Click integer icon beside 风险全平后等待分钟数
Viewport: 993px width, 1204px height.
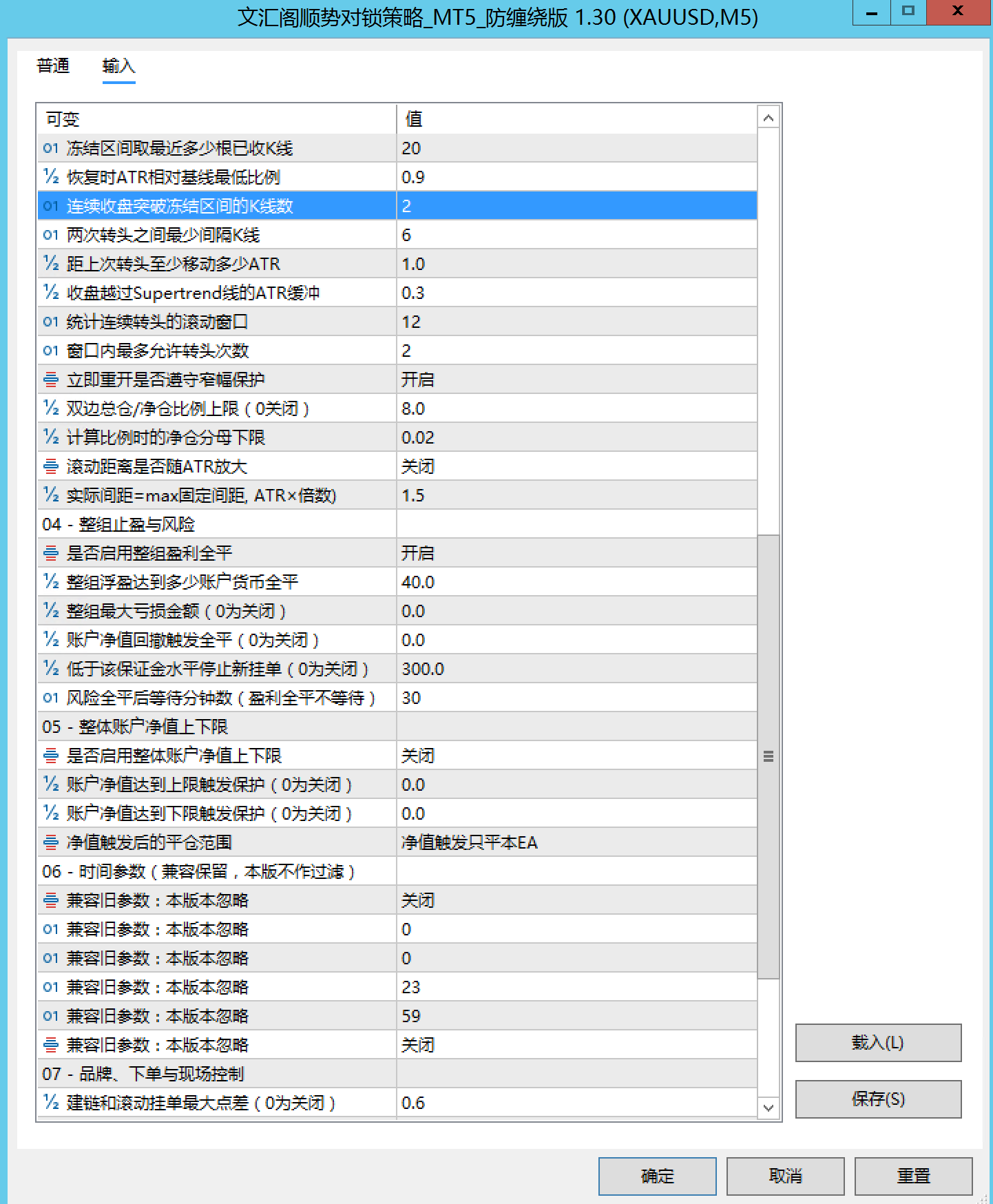pos(51,698)
